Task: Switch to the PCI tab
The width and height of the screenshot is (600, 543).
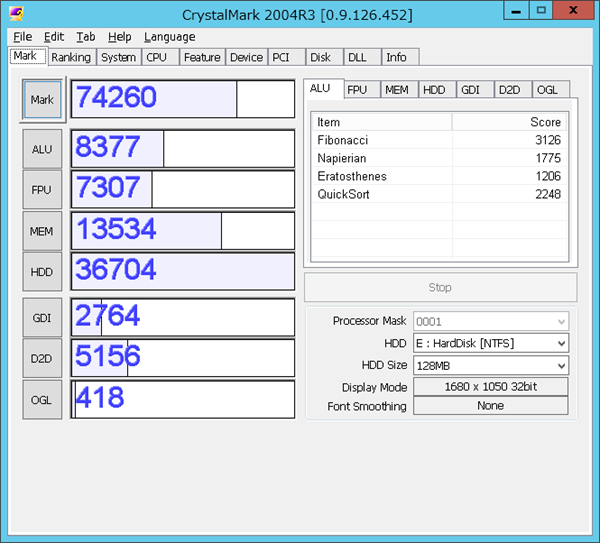Action: pyautogui.click(x=287, y=57)
